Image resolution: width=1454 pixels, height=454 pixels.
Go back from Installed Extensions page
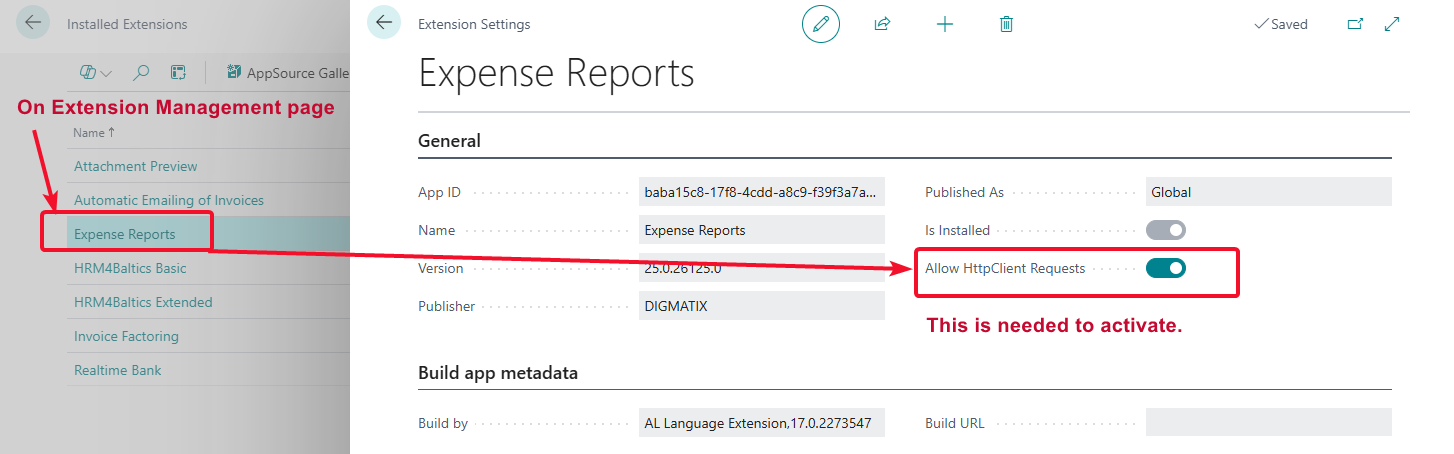point(34,23)
